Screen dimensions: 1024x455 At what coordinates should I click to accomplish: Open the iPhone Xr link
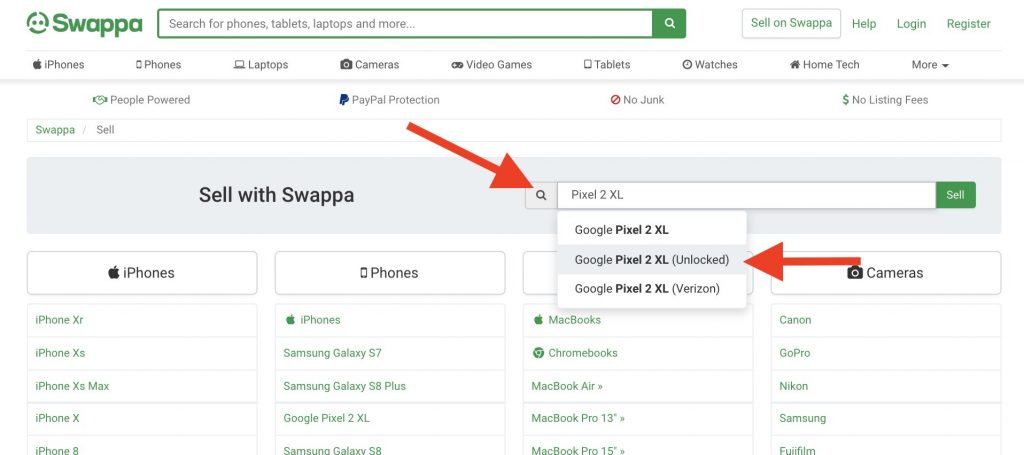[59, 320]
